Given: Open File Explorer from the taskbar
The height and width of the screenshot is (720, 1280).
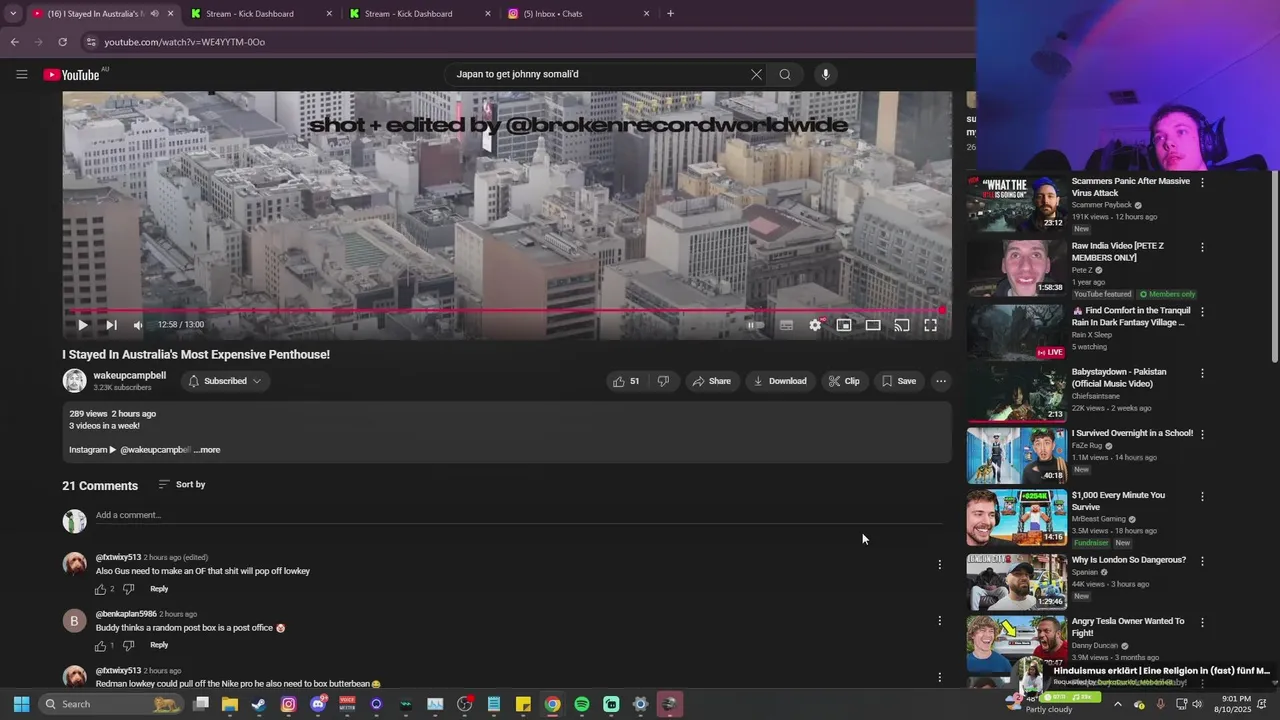Looking at the screenshot, I should 229,704.
